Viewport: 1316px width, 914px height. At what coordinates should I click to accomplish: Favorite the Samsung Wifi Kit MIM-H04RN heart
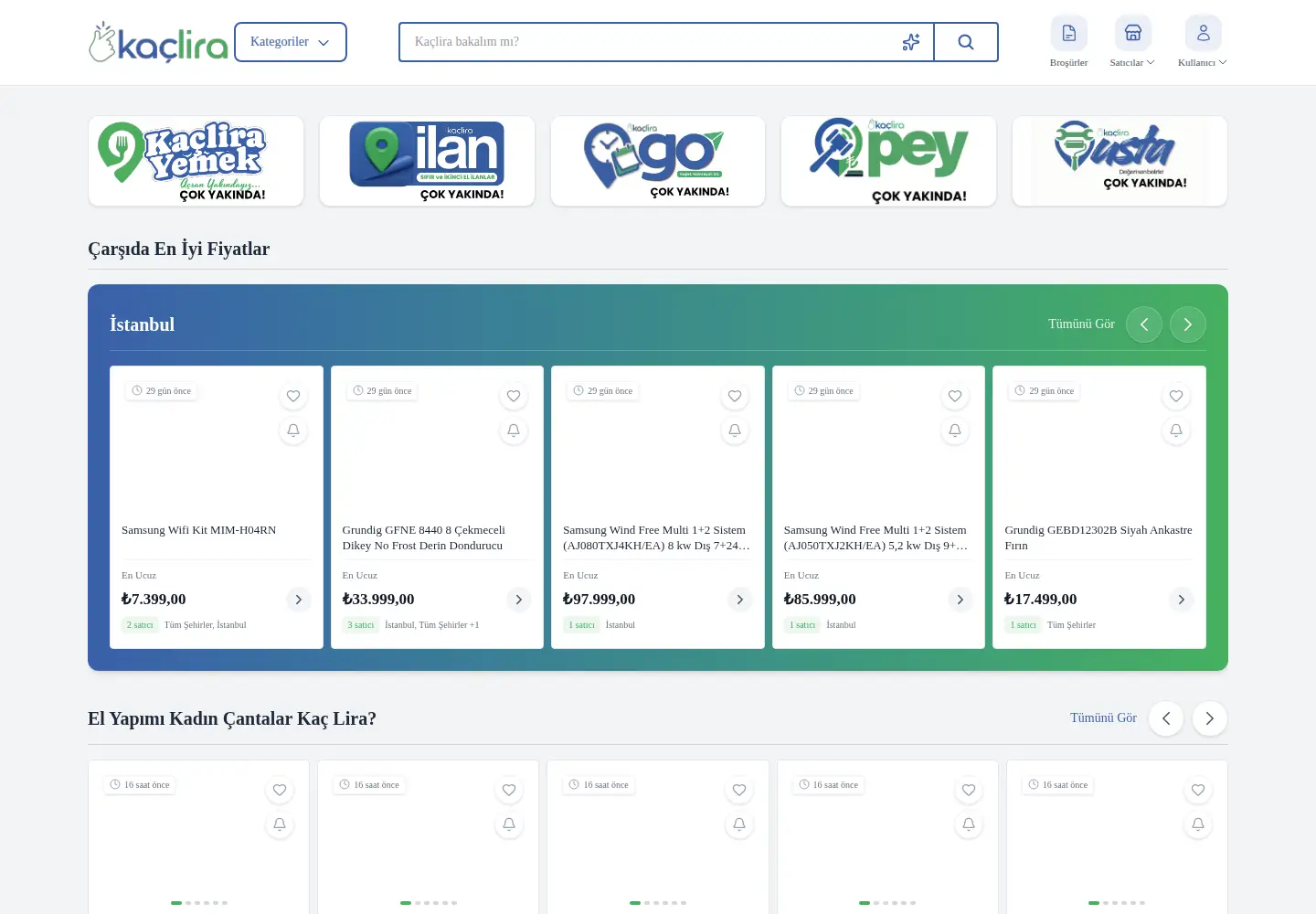click(x=293, y=396)
